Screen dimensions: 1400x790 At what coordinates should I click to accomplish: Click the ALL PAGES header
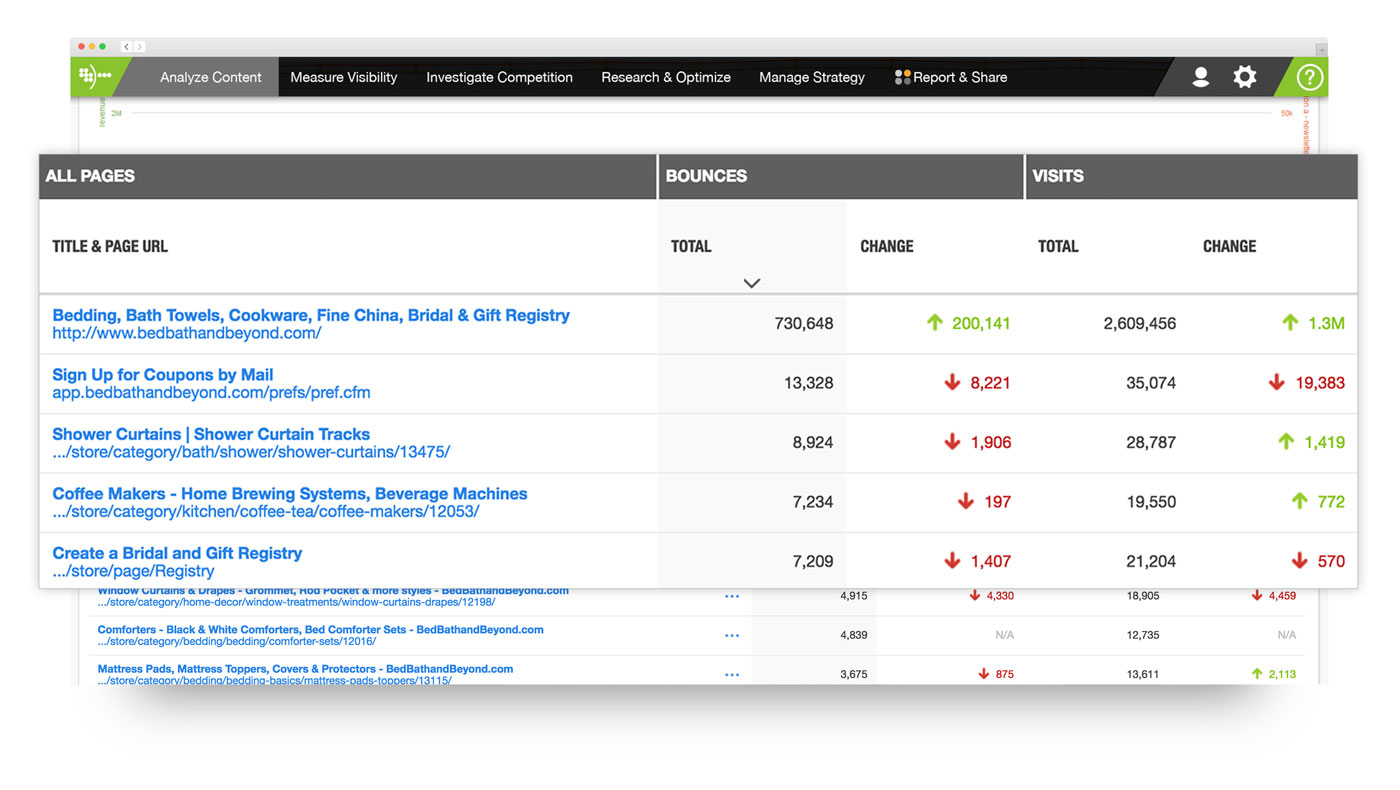(90, 176)
